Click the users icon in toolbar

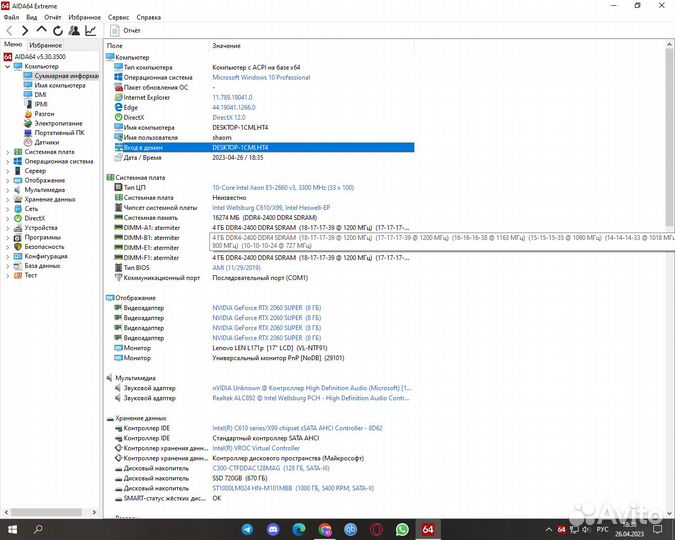click(74, 31)
